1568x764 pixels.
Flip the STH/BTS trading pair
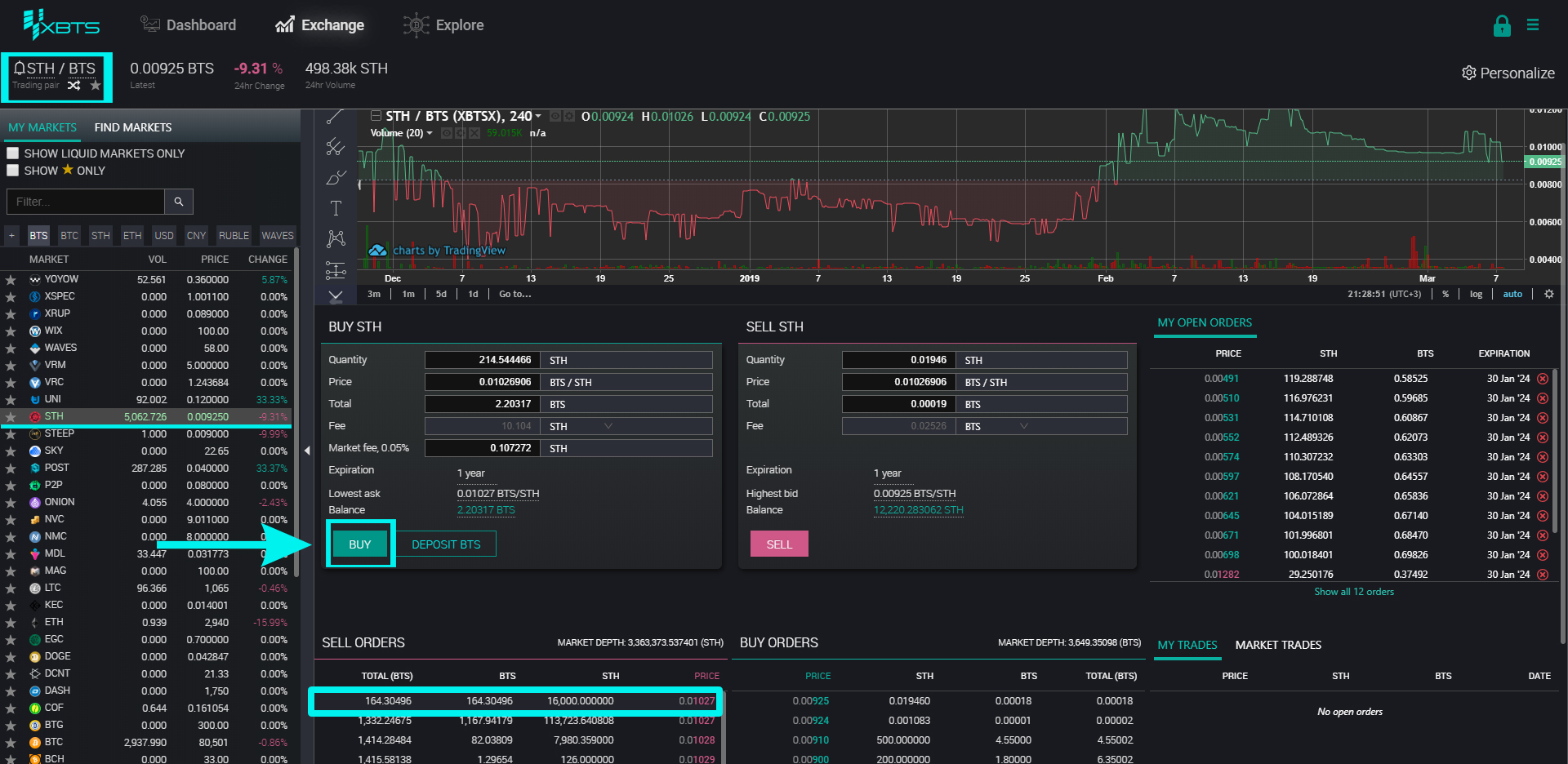click(73, 85)
